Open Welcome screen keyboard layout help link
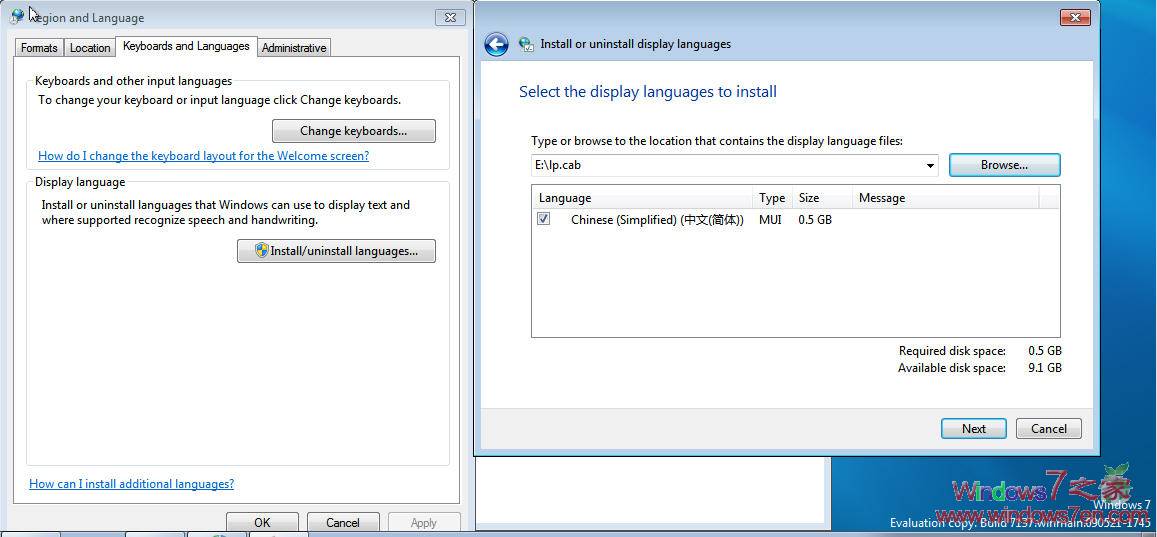This screenshot has height=537, width=1157. click(203, 156)
